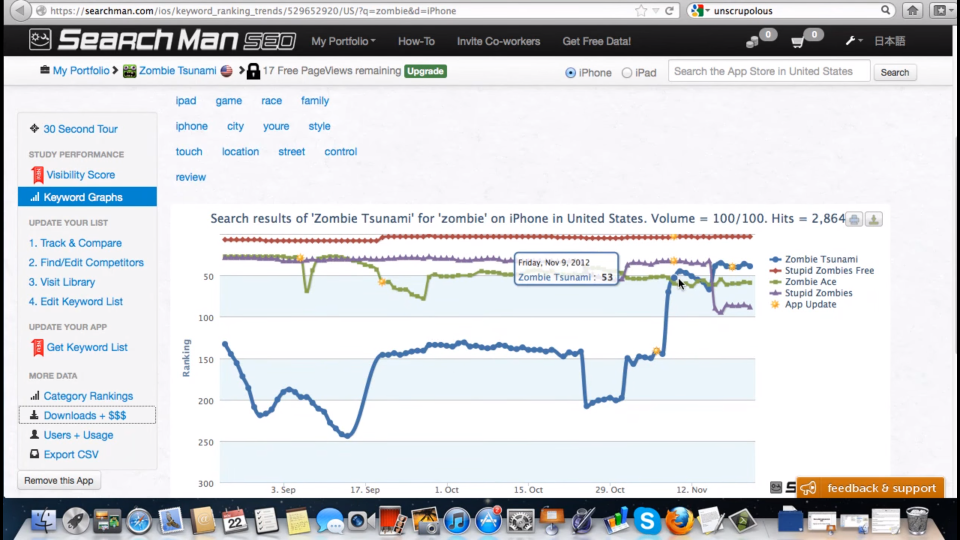Open feedback & support panel
This screenshot has height=540, width=960.
pos(870,489)
